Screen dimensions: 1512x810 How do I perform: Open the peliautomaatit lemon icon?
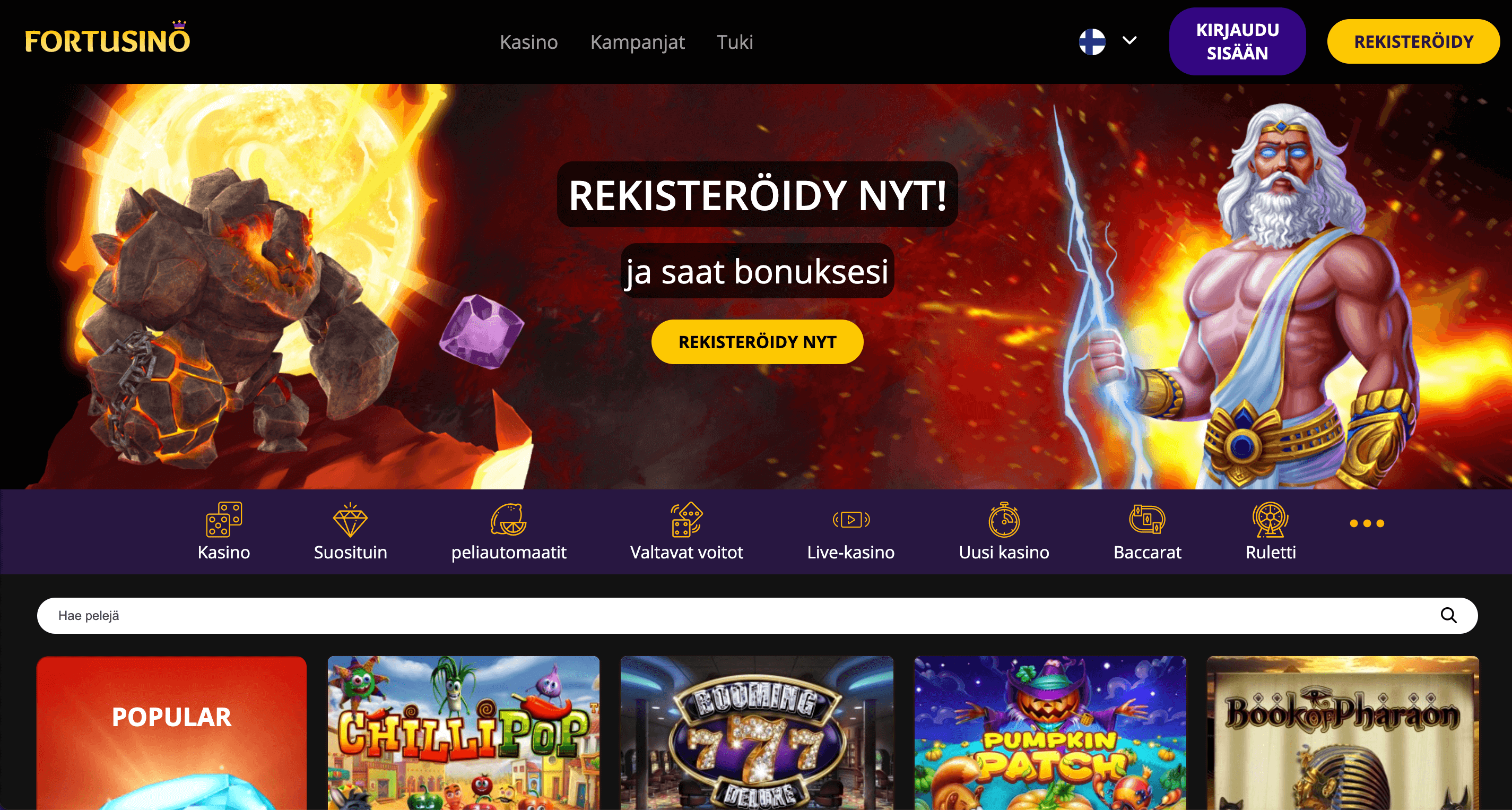point(508,519)
